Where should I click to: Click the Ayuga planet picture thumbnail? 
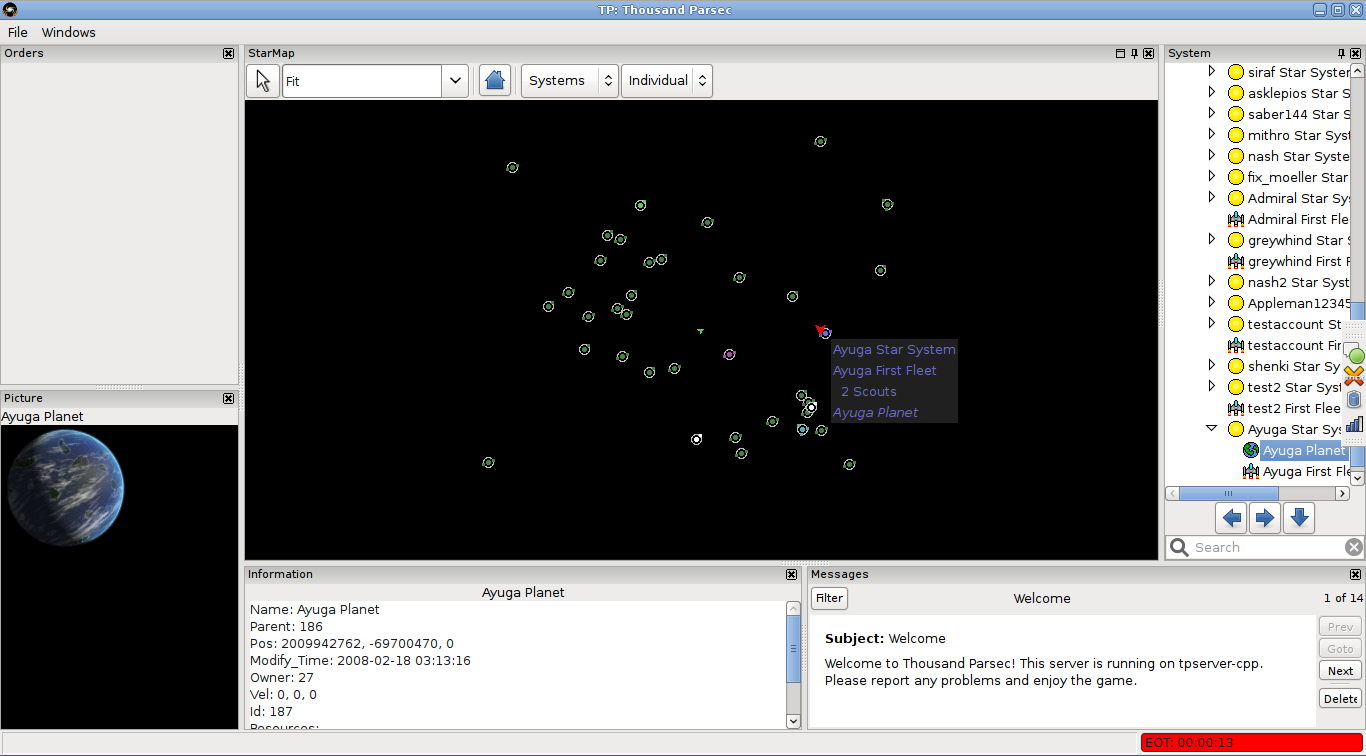pos(64,488)
